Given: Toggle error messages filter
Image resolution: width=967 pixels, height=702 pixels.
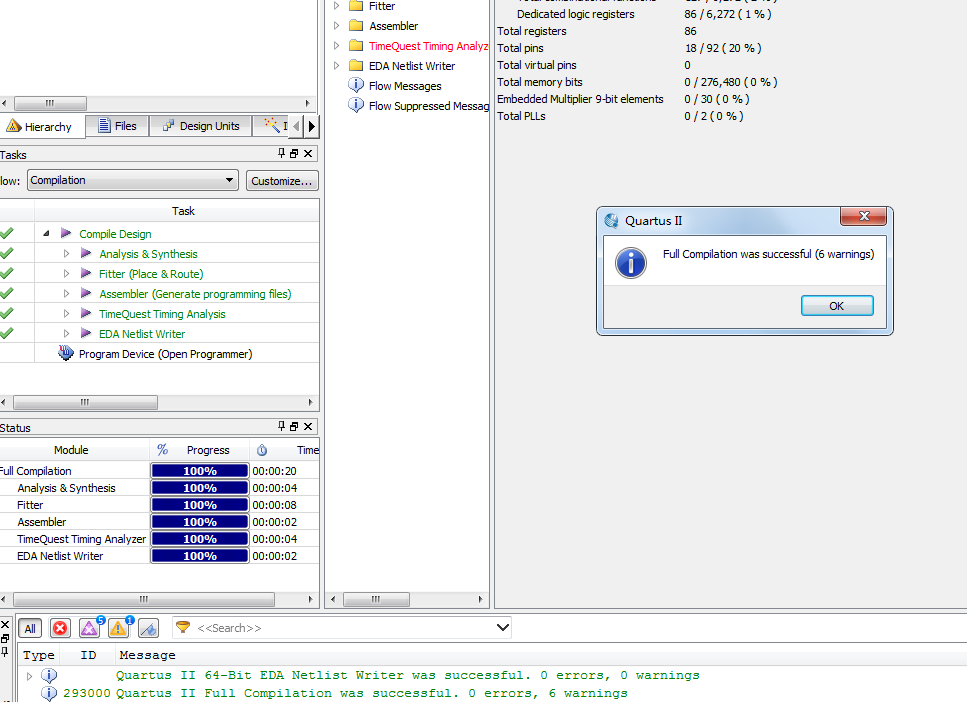Looking at the screenshot, I should [x=60, y=629].
